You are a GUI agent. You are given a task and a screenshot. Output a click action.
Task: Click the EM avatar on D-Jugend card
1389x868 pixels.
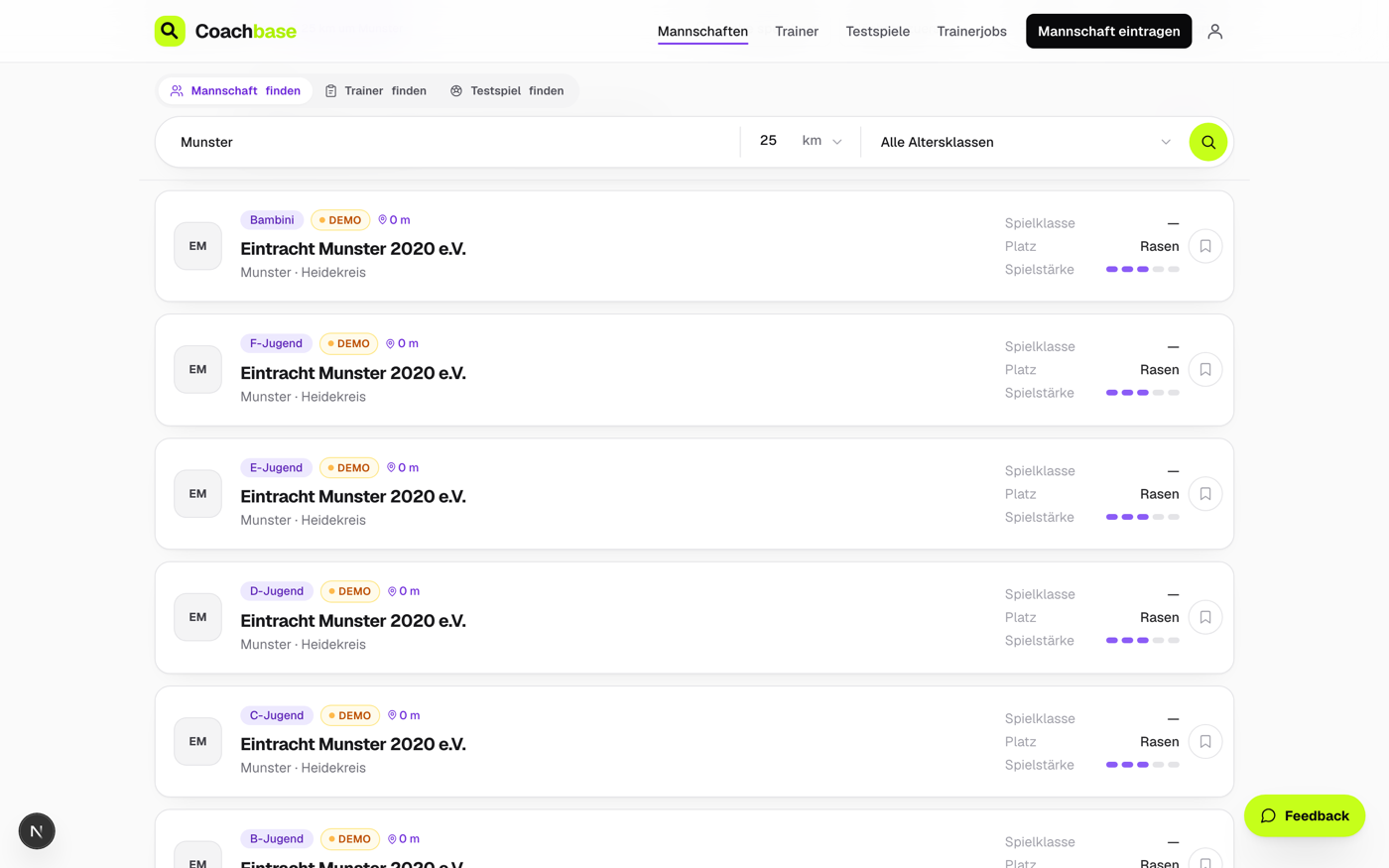coord(198,617)
